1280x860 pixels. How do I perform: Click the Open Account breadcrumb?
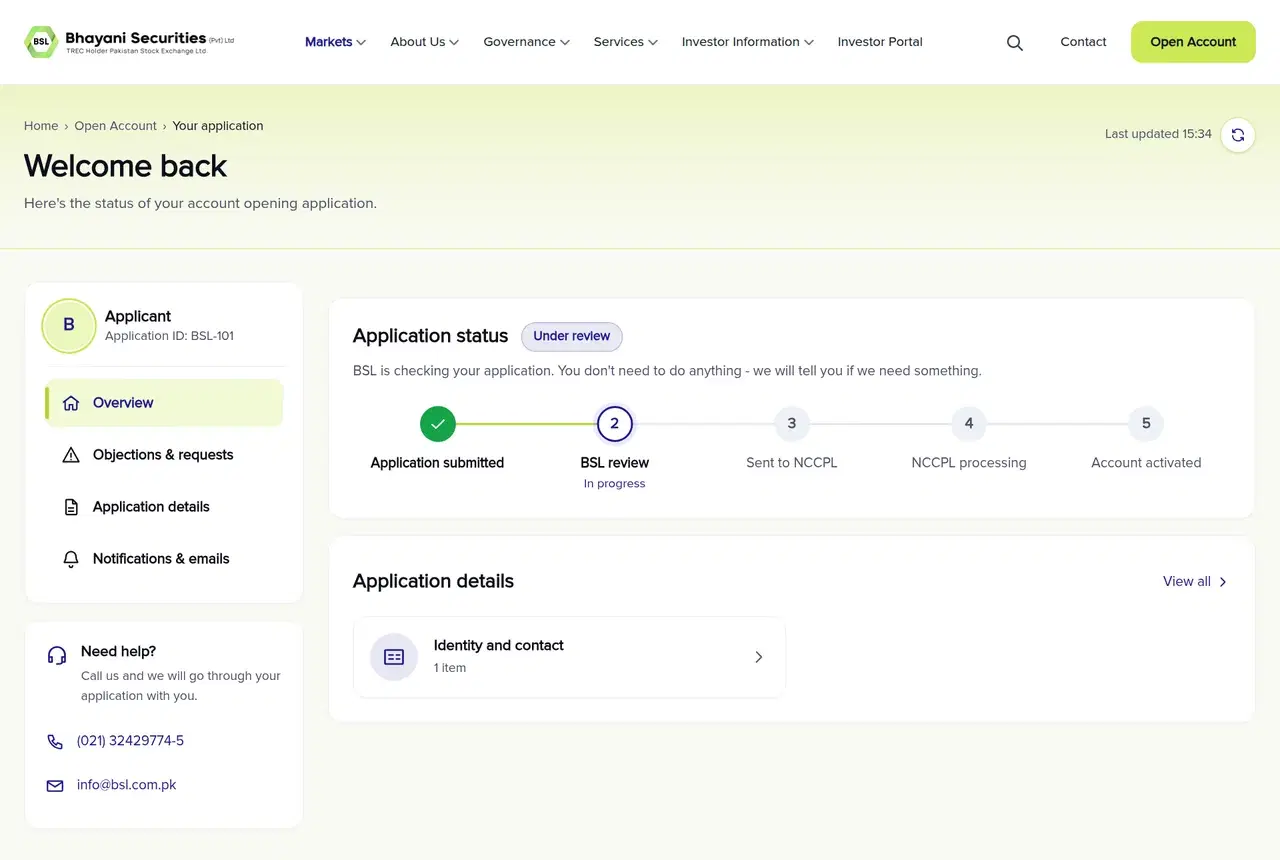click(x=115, y=126)
